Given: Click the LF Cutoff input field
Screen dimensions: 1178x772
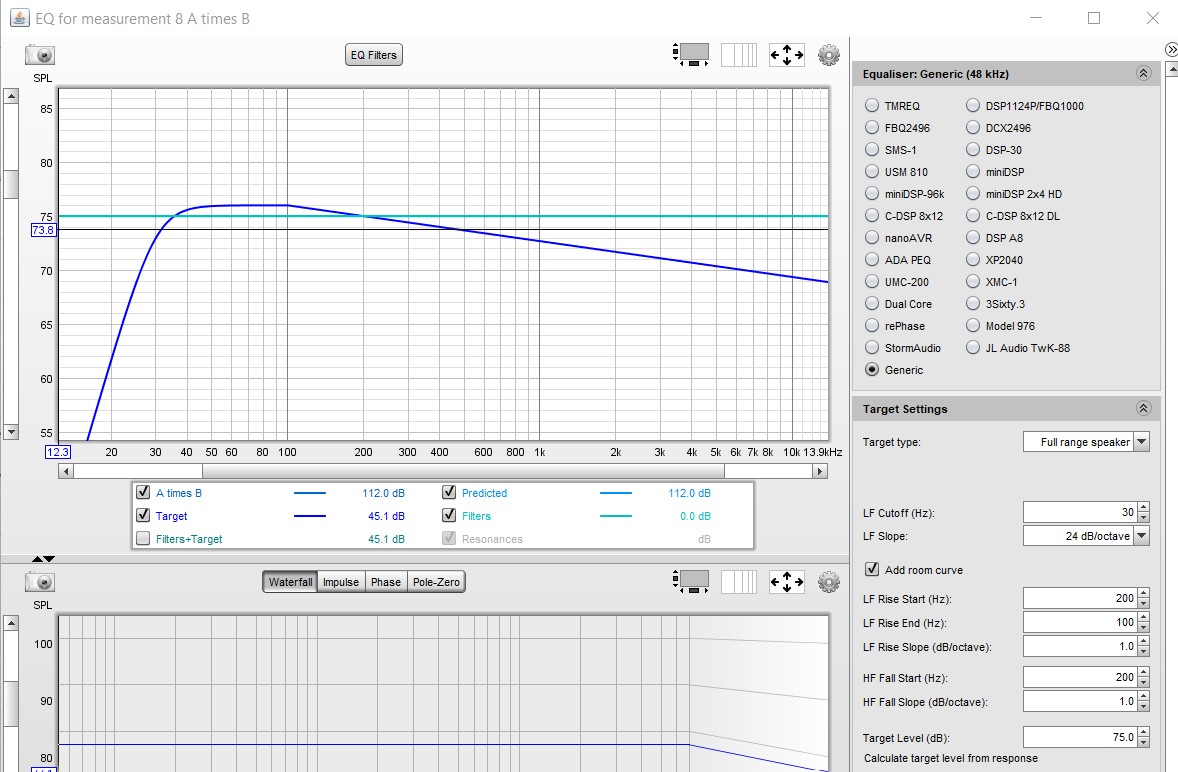Looking at the screenshot, I should coord(1080,512).
